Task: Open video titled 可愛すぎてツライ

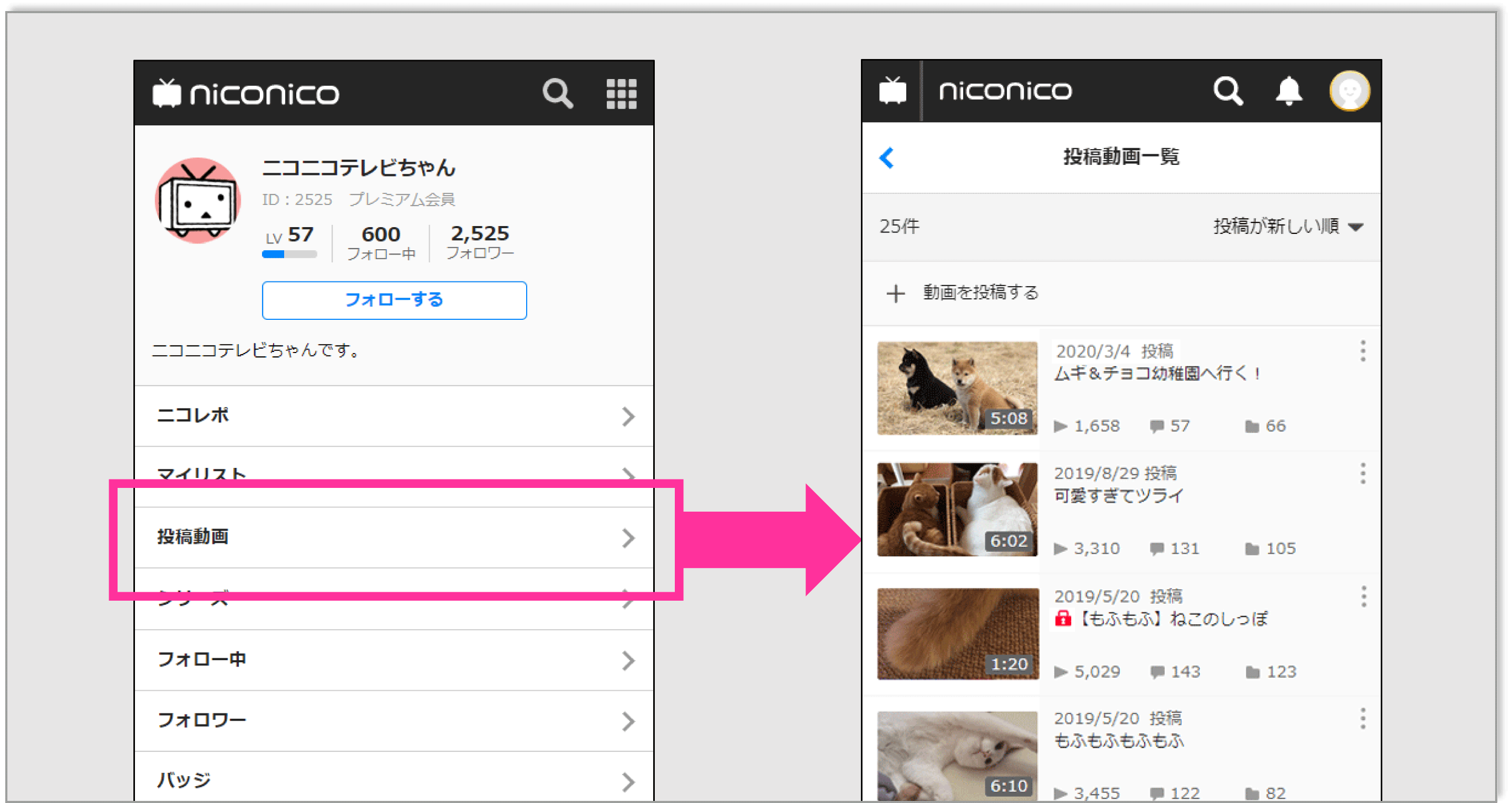Action: click(x=1119, y=496)
